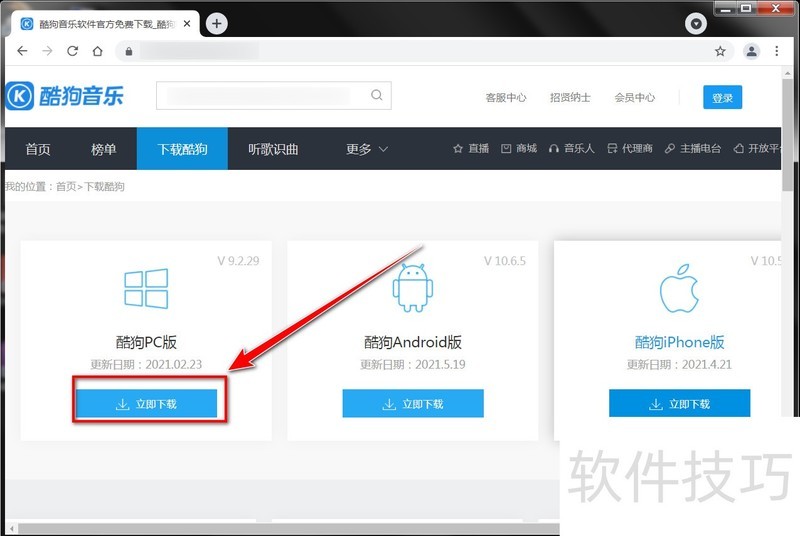Click the vertical scrollbar thumb

(x=787, y=135)
